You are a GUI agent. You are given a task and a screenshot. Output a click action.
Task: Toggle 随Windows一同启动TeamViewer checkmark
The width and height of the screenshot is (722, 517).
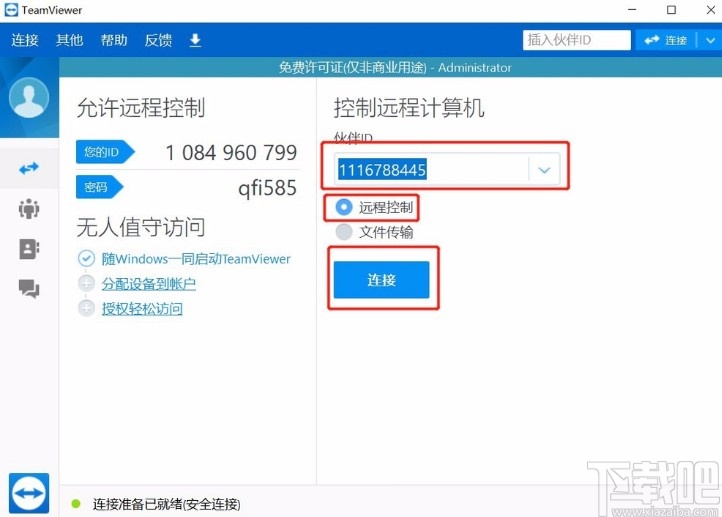[86, 258]
